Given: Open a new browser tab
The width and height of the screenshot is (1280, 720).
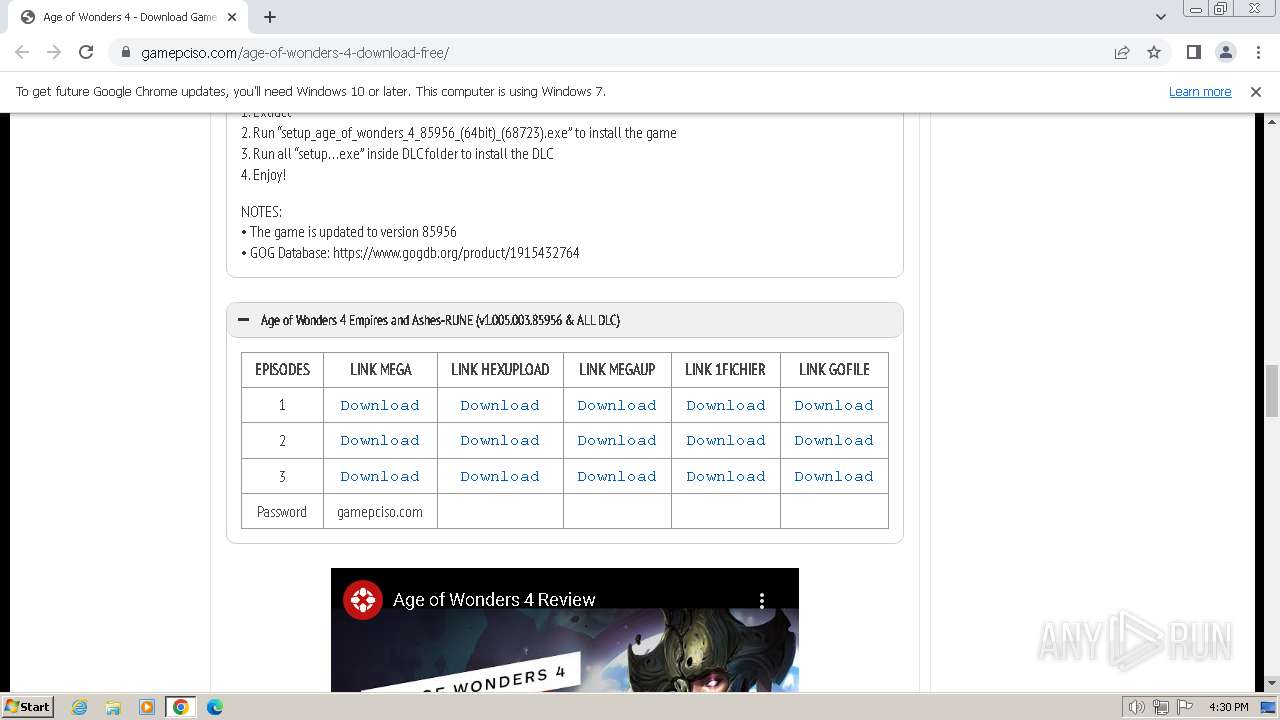Looking at the screenshot, I should pos(270,17).
